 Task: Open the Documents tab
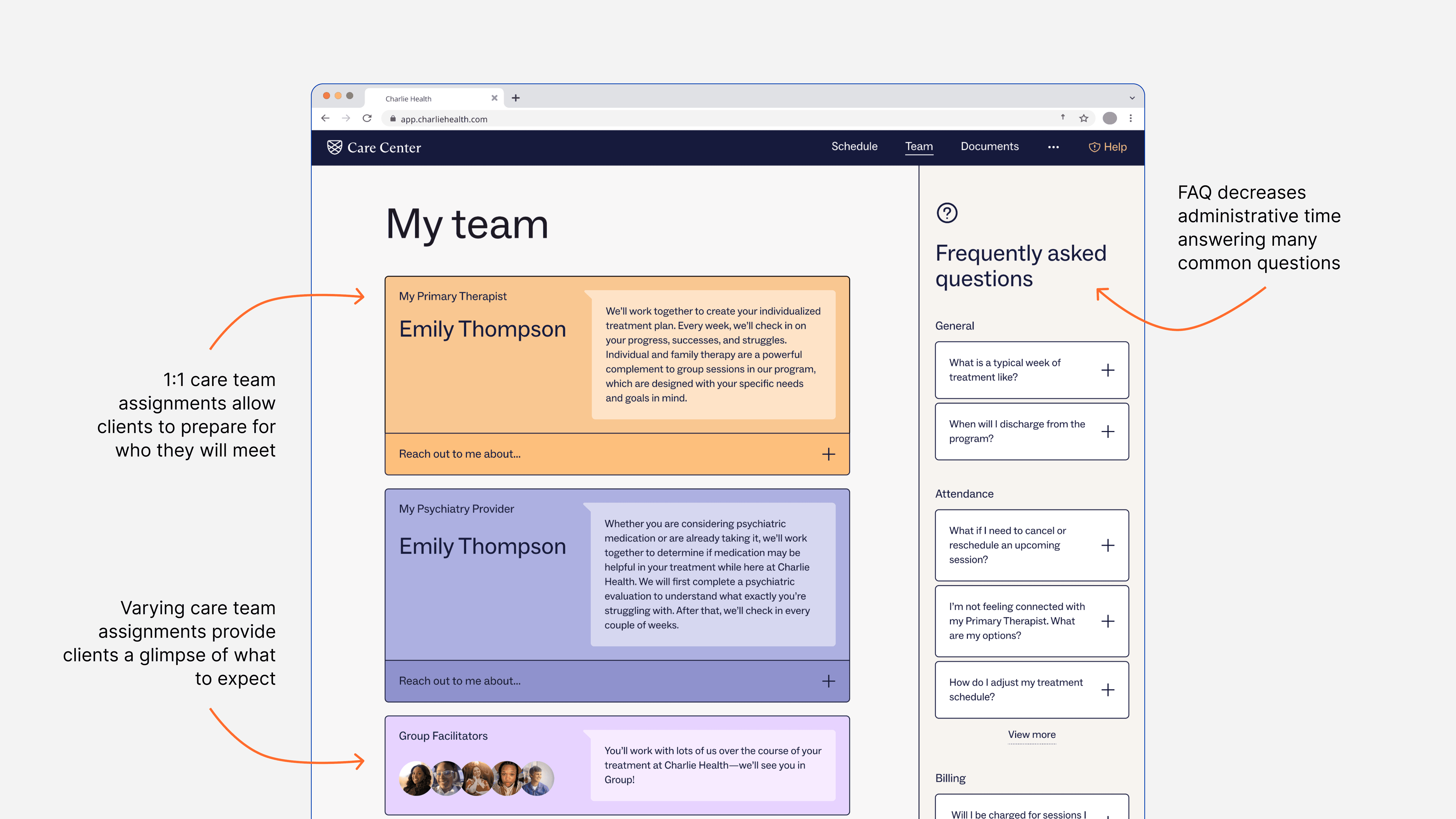click(989, 146)
